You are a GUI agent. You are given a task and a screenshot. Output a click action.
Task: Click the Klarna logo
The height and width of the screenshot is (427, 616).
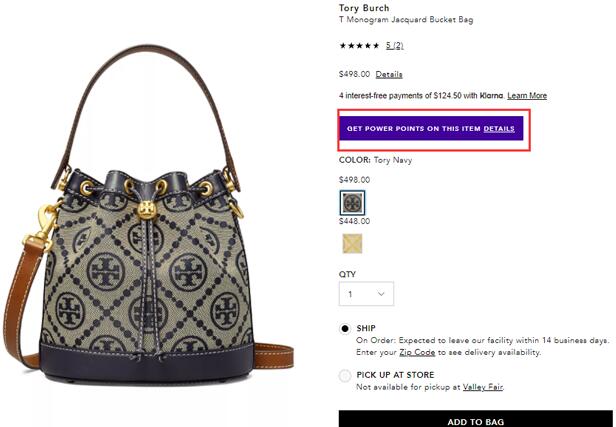[490, 96]
